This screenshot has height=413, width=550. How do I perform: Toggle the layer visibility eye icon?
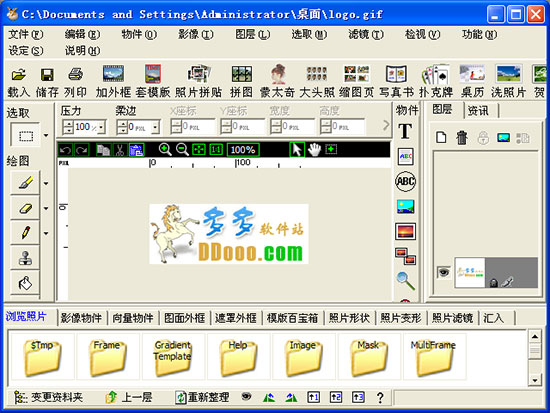444,272
